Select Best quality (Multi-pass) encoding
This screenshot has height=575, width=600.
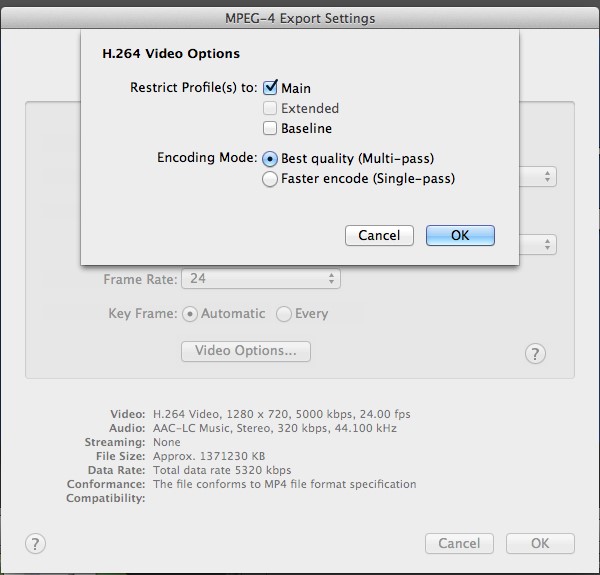click(270, 159)
